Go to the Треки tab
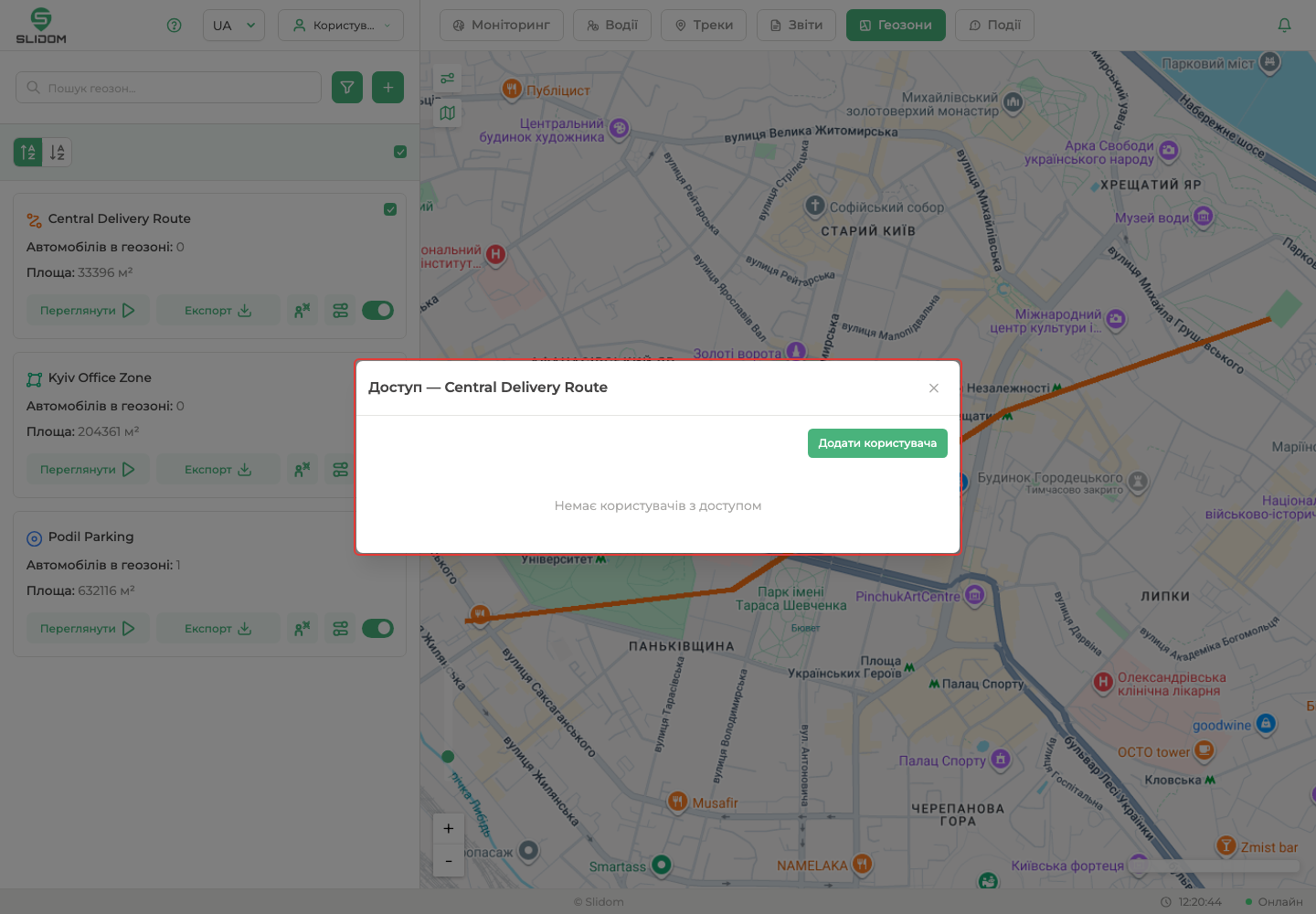Screen dimensions: 1316x914 704,26
